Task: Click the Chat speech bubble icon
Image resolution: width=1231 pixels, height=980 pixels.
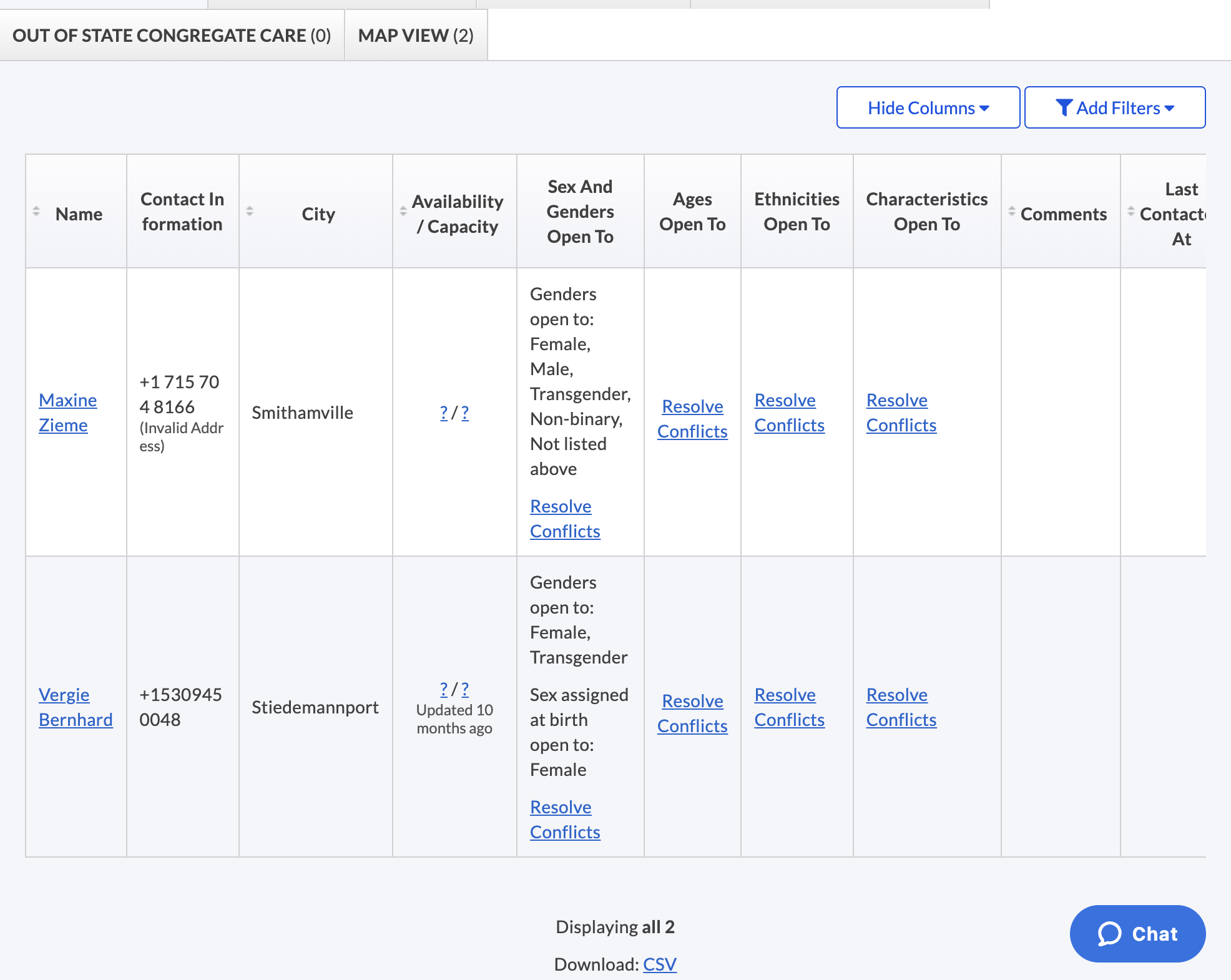Action: (x=1110, y=934)
